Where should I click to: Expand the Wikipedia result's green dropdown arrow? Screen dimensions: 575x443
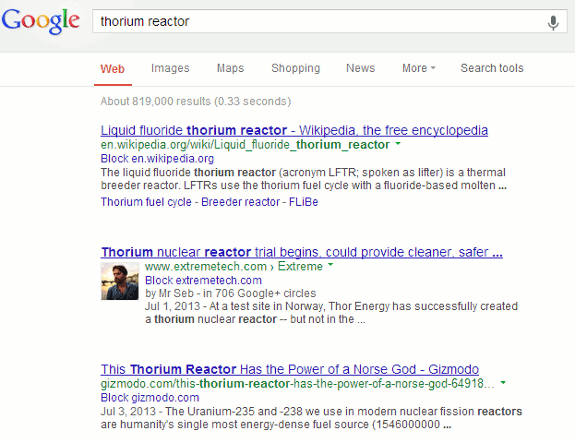398,144
